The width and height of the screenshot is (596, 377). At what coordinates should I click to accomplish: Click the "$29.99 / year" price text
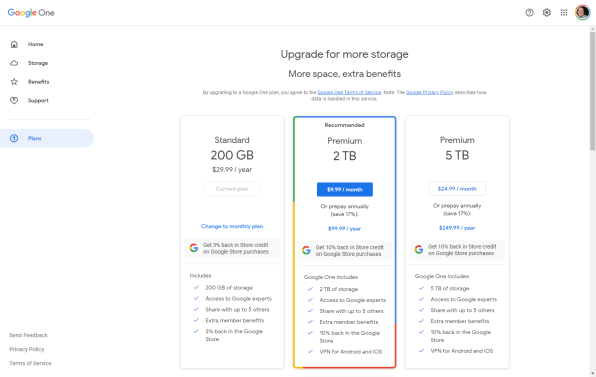click(232, 169)
